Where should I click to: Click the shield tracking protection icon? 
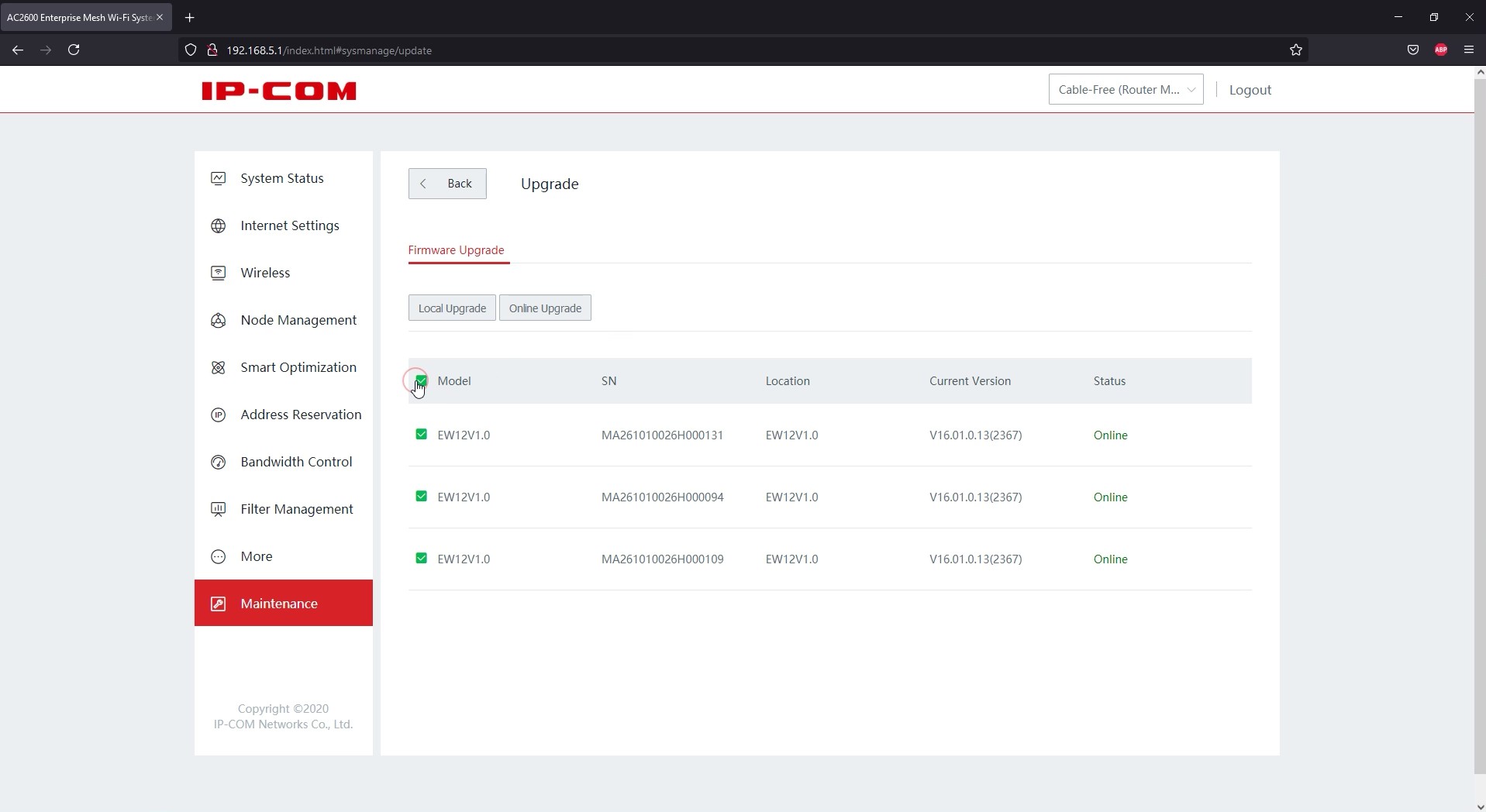click(191, 50)
